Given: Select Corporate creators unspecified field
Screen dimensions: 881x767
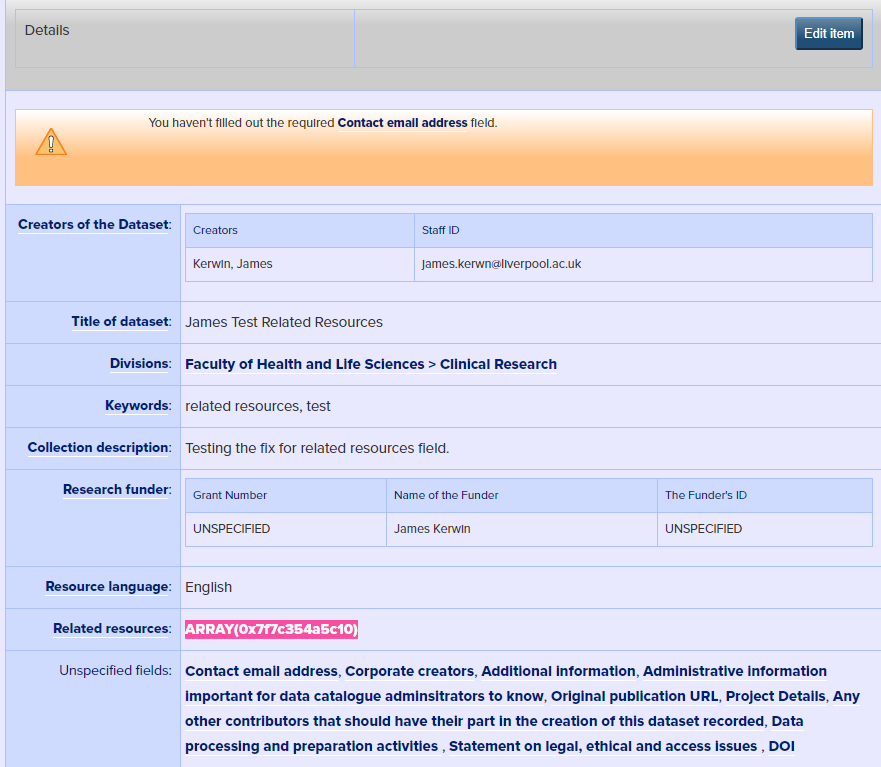Looking at the screenshot, I should 409,671.
